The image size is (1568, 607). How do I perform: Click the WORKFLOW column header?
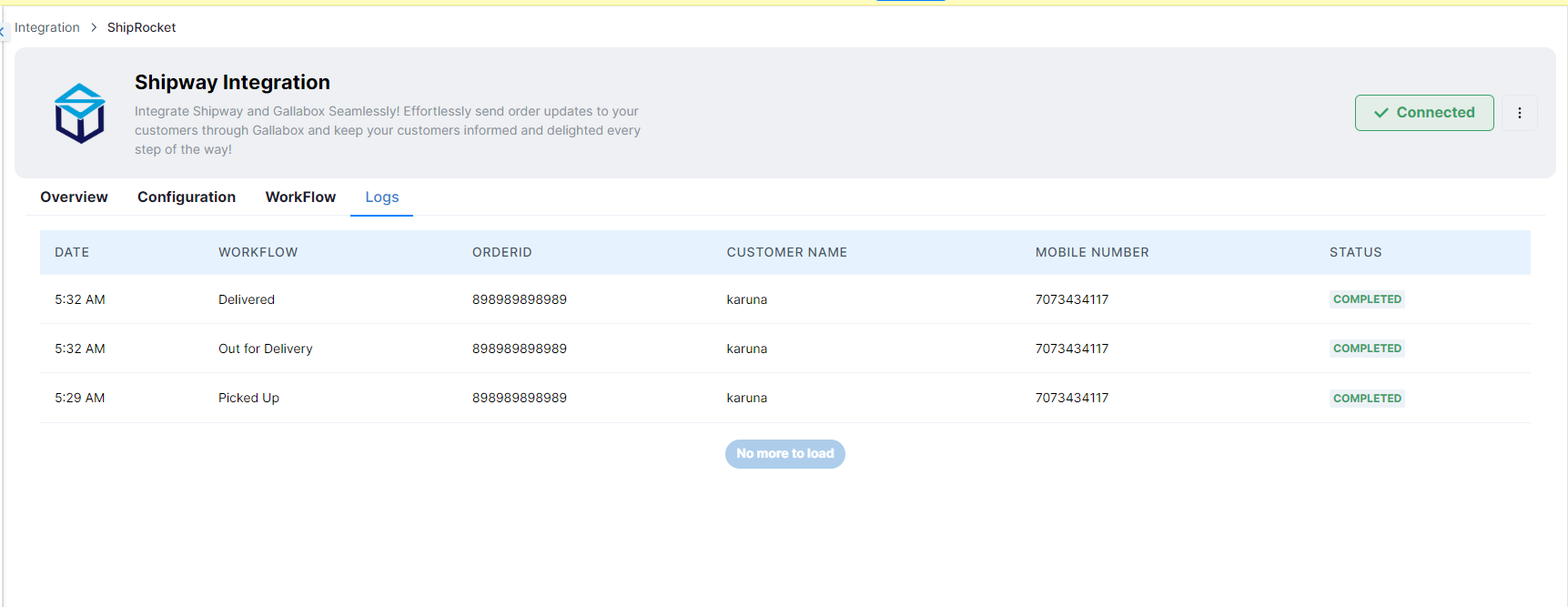click(258, 252)
